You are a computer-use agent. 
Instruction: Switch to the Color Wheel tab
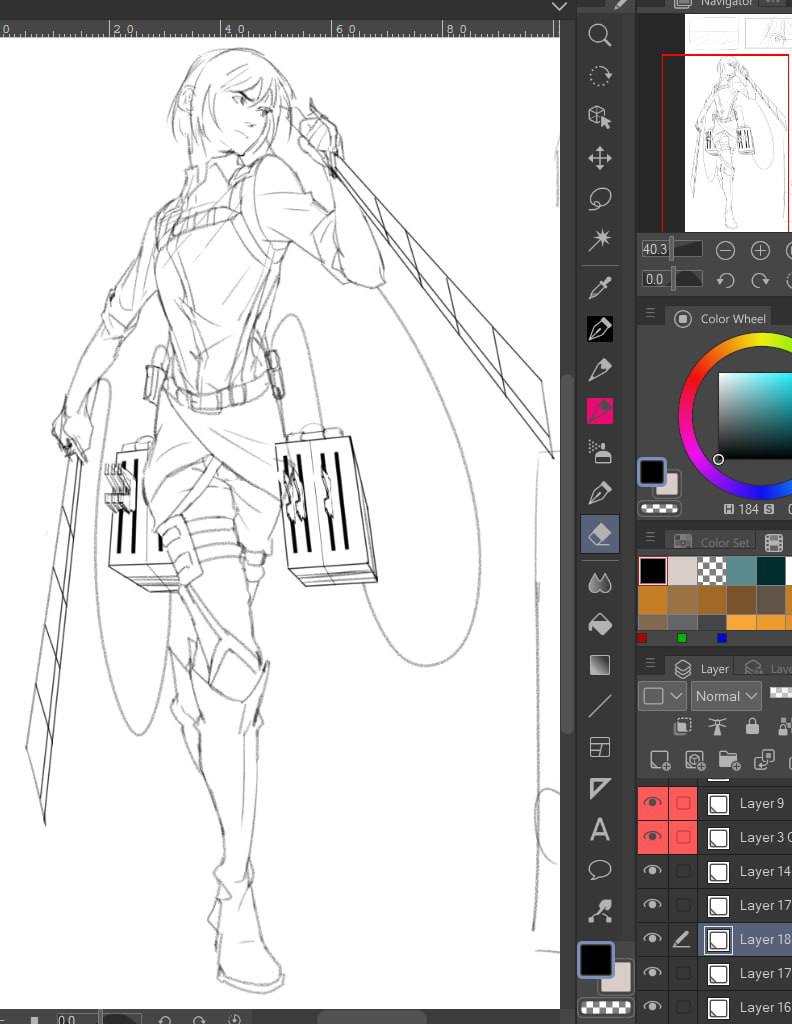coord(720,319)
